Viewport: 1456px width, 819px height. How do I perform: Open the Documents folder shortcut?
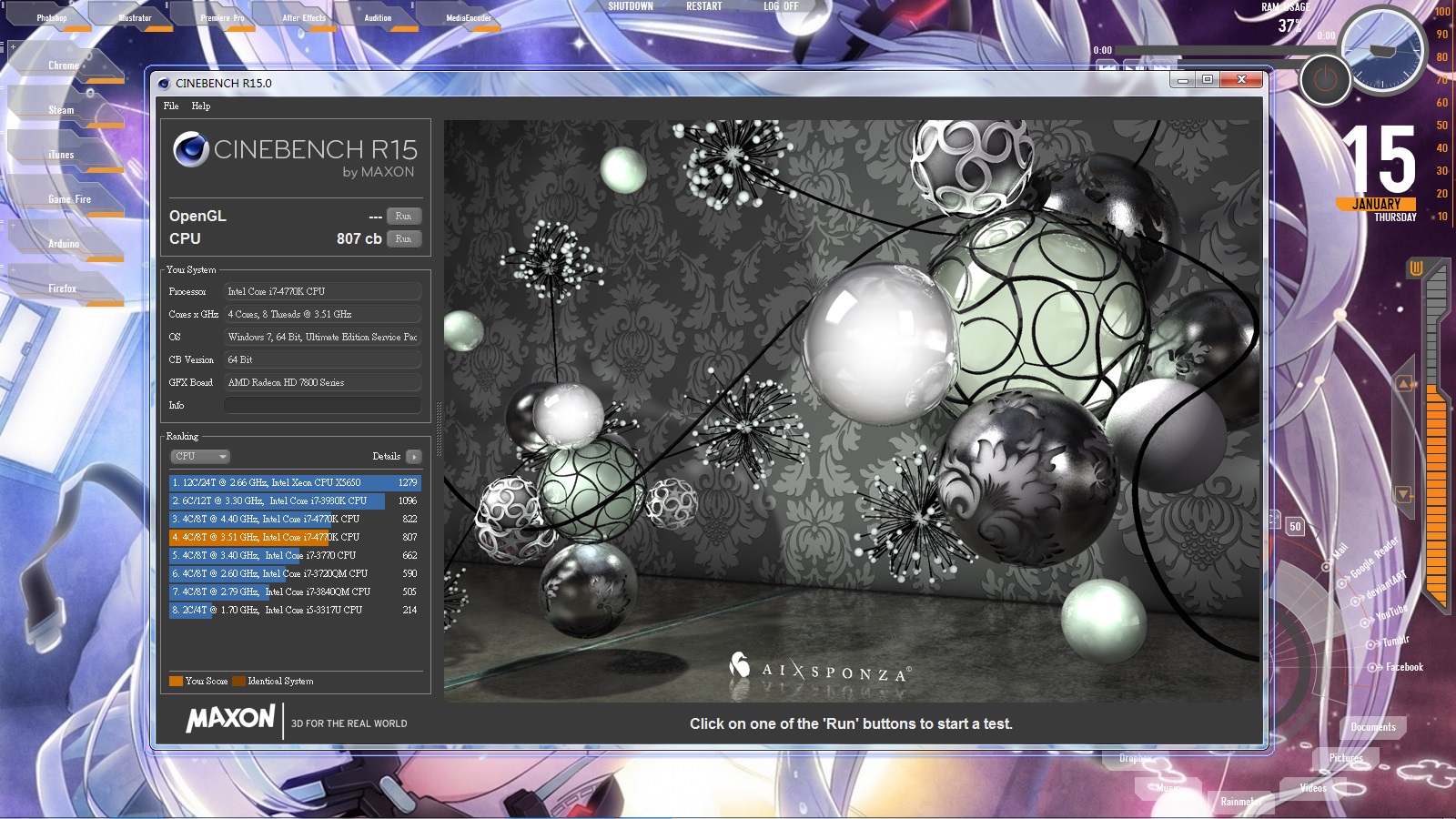(1373, 726)
